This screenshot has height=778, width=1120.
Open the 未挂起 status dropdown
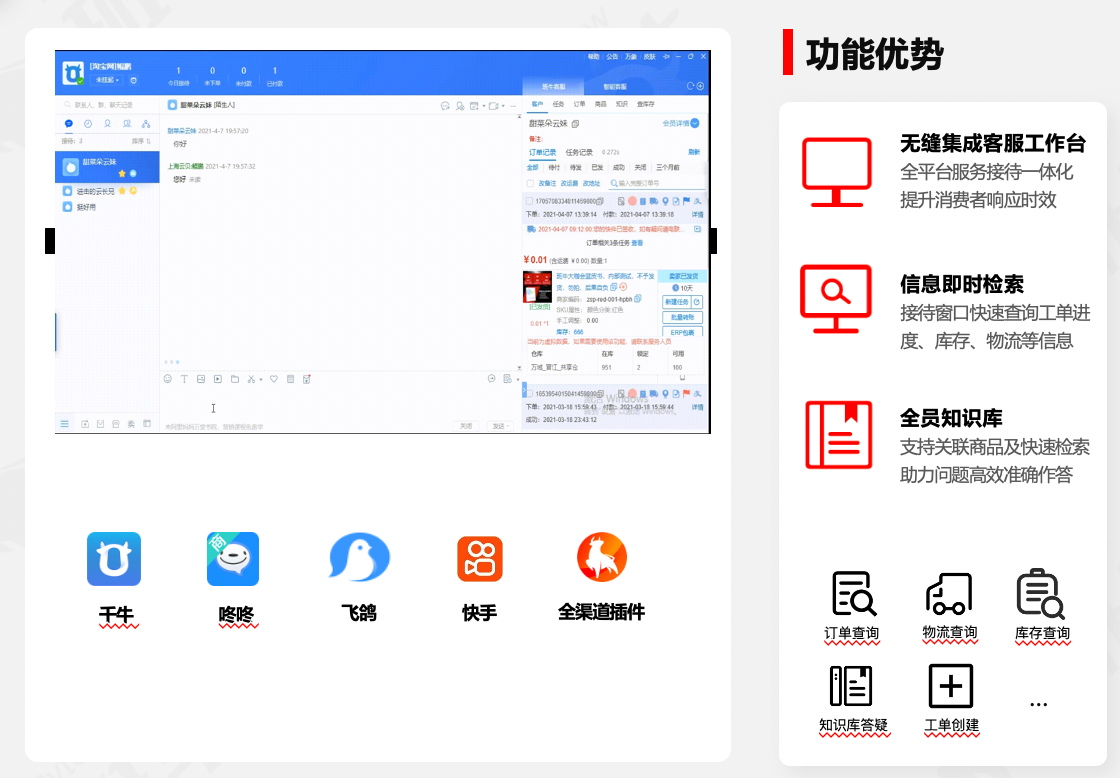click(106, 80)
